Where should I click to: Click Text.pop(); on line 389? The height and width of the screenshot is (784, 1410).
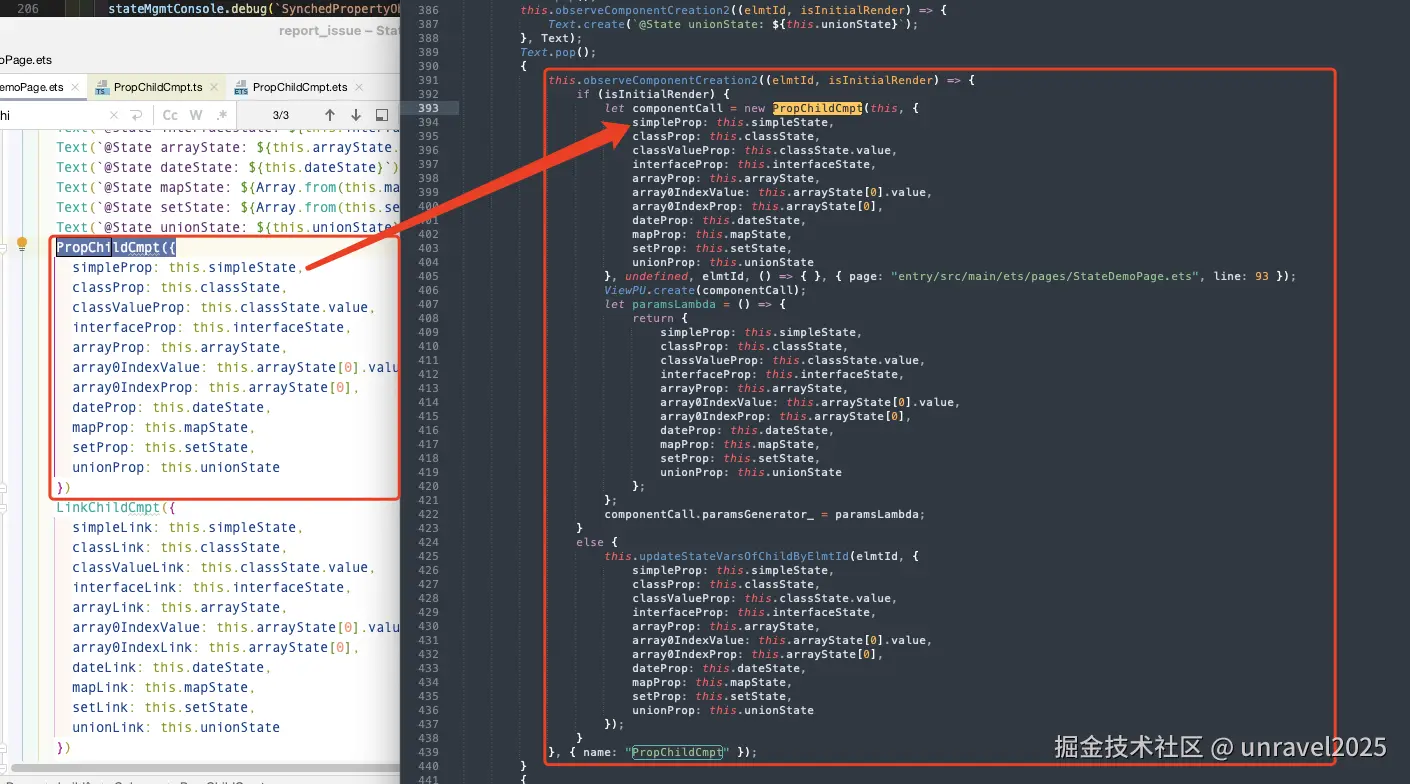click(558, 52)
